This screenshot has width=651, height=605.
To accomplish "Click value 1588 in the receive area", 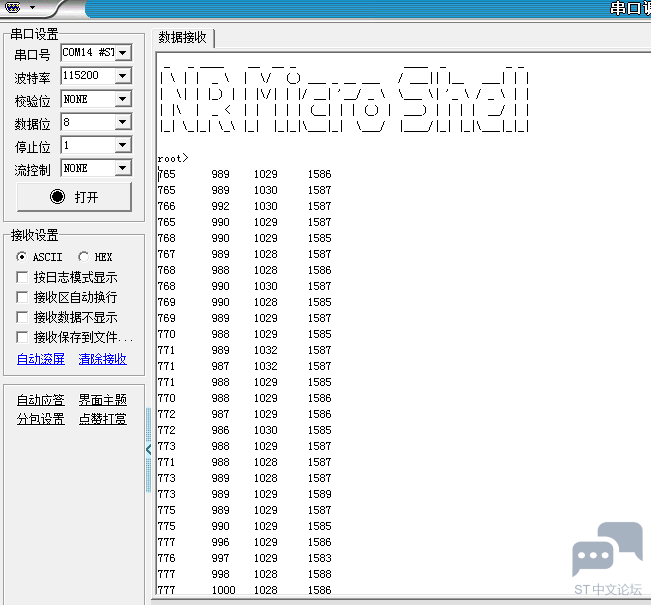I will (x=320, y=574).
